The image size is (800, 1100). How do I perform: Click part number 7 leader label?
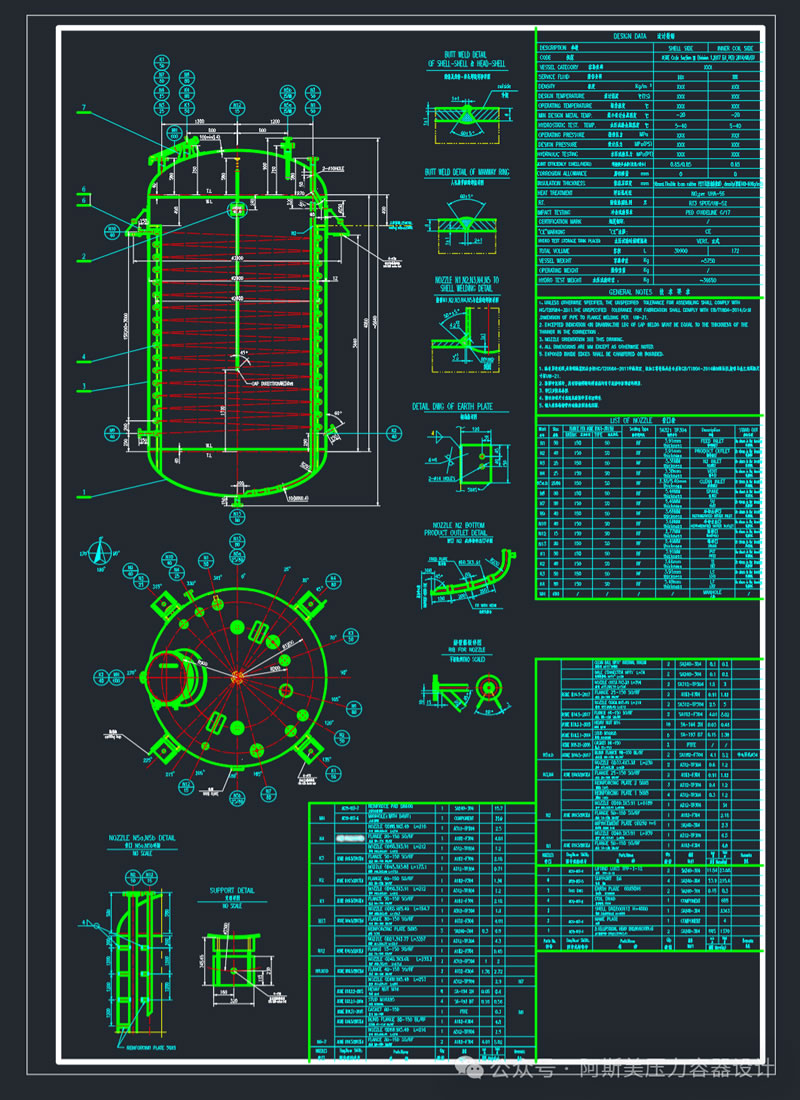pos(85,107)
